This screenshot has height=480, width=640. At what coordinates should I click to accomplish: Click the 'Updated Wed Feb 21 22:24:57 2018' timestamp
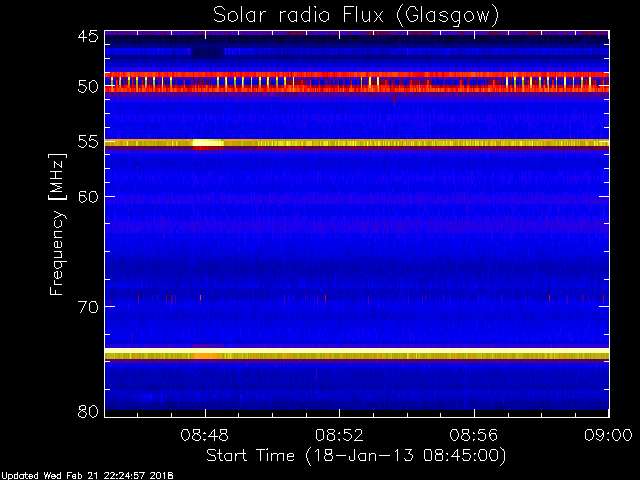[x=87, y=476]
